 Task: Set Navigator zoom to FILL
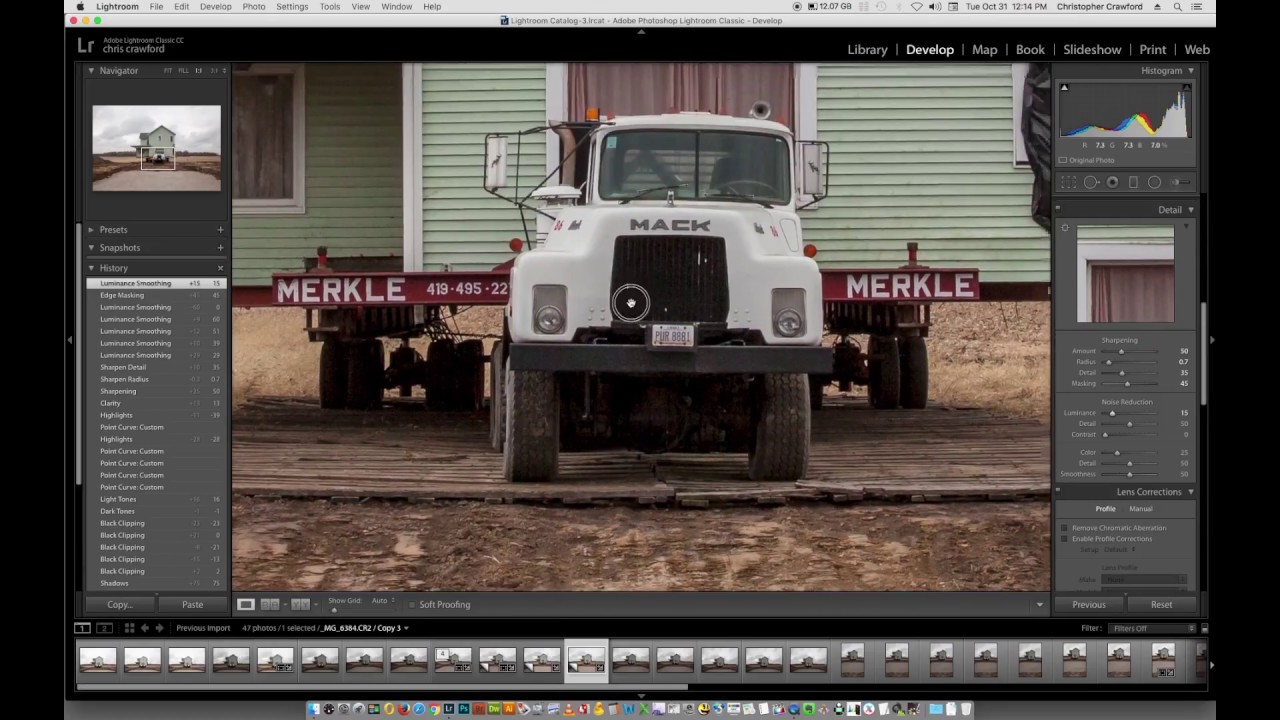pos(183,71)
